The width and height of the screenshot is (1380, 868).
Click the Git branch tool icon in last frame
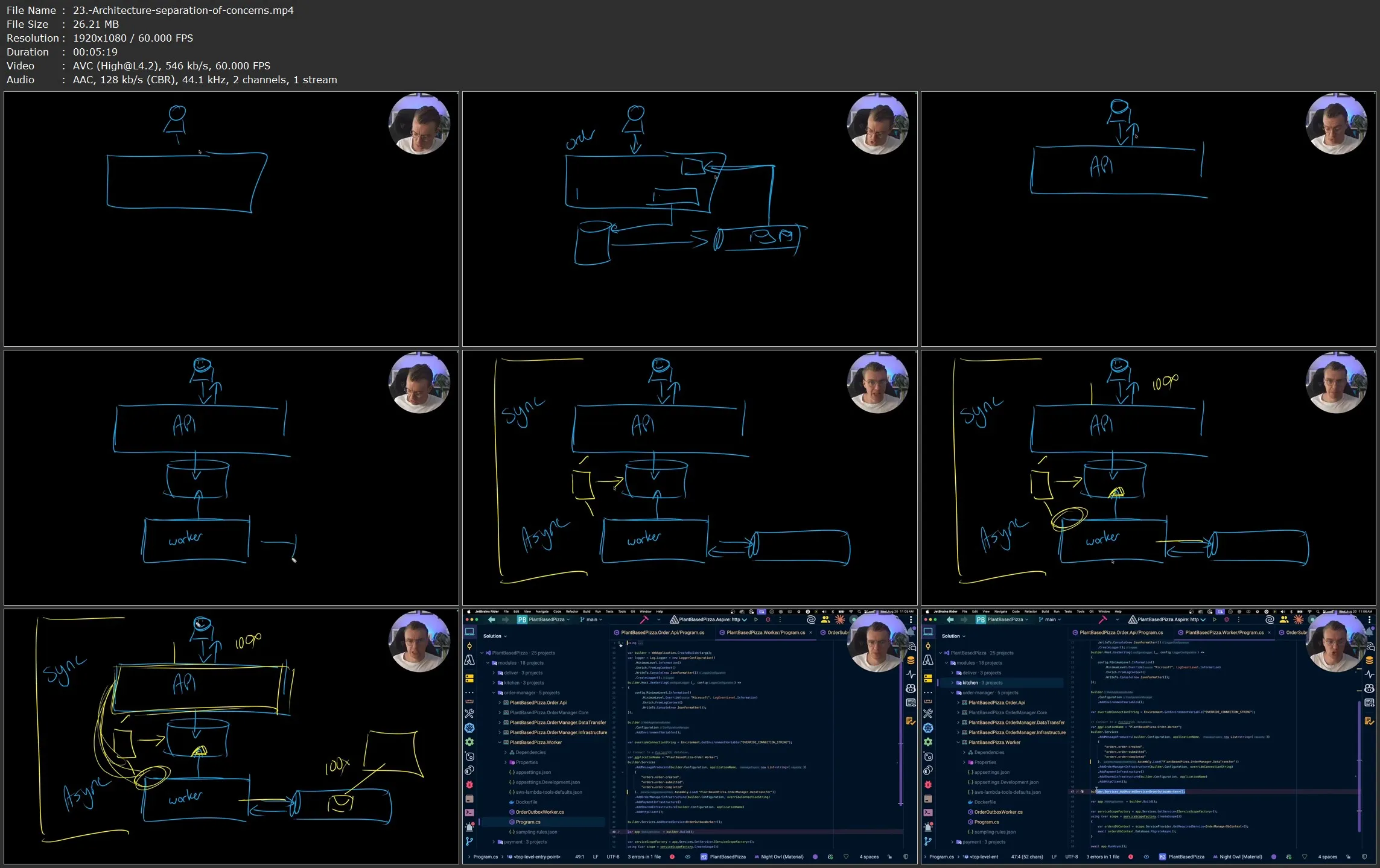click(928, 841)
